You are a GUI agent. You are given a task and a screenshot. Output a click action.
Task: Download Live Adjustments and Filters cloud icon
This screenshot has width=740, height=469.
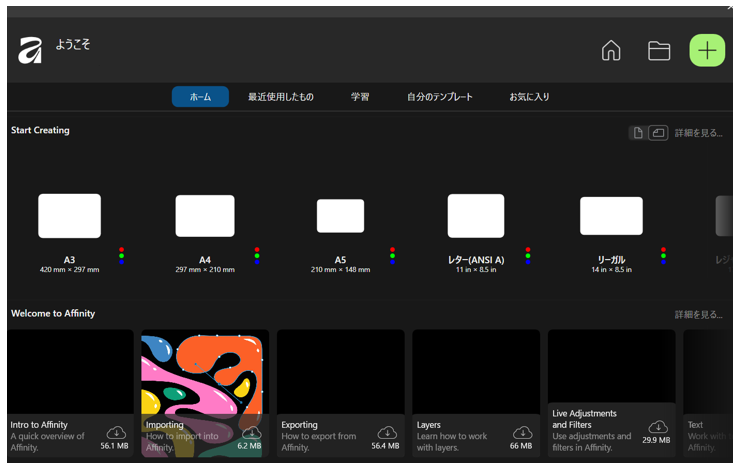tap(658, 427)
